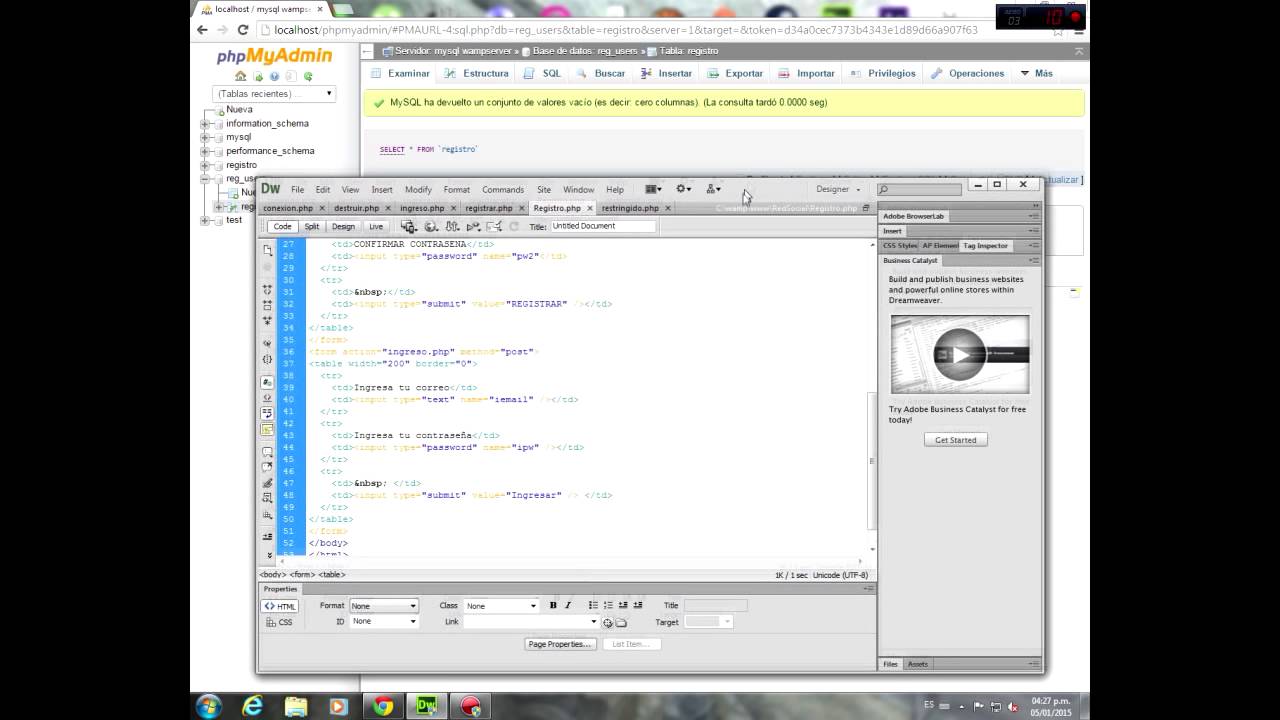1280x720 pixels.
Task: Expand the mysql database node
Action: pos(205,138)
